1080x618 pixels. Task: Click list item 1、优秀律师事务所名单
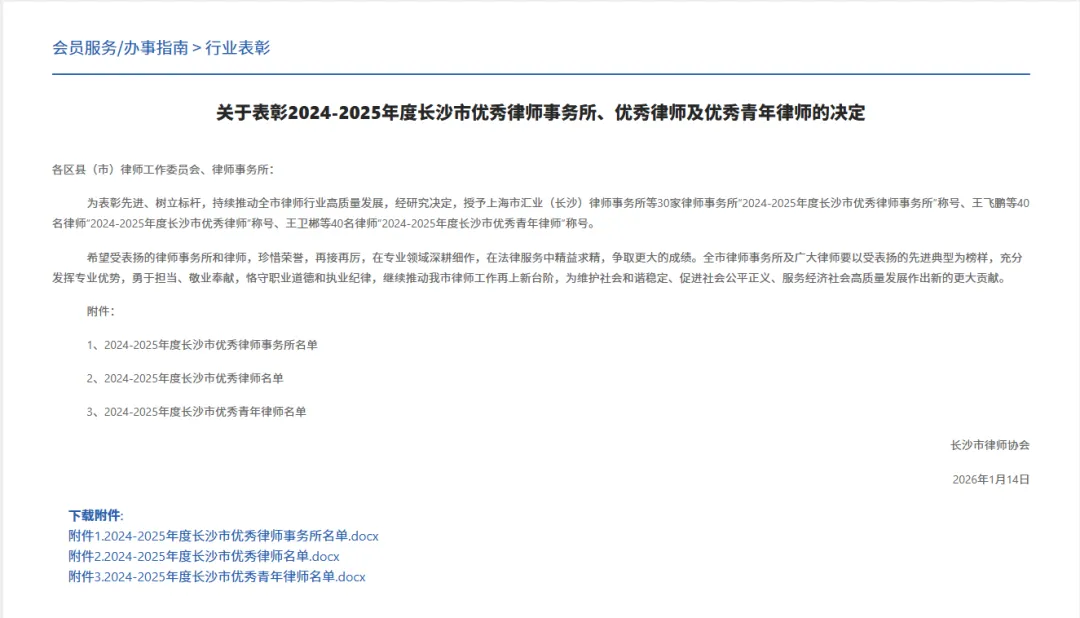tap(202, 344)
